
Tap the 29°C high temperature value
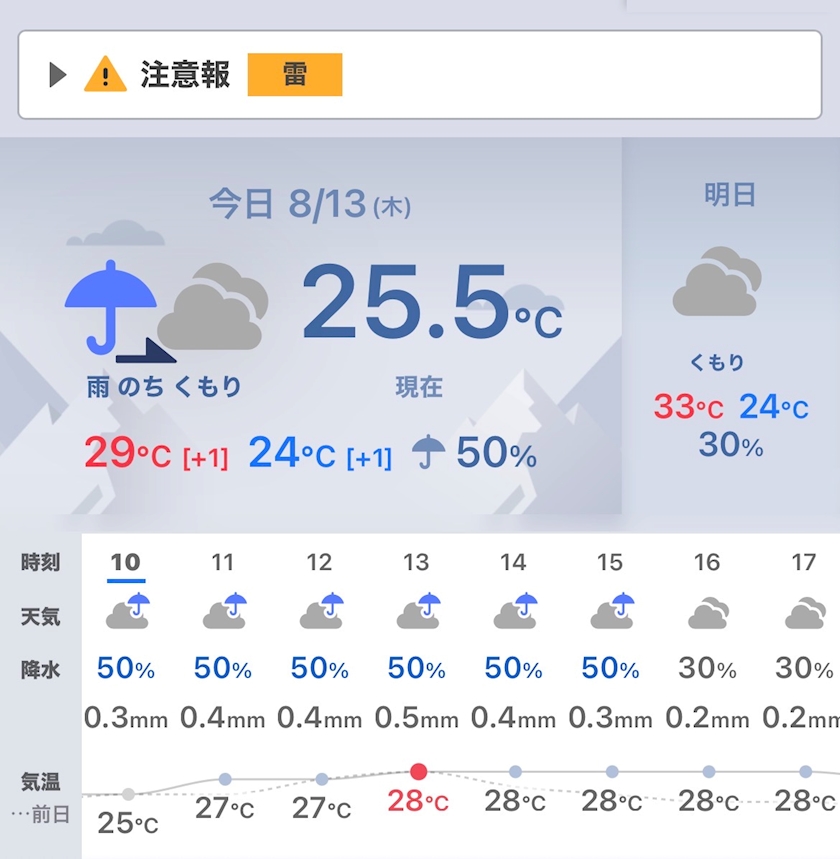coord(128,453)
